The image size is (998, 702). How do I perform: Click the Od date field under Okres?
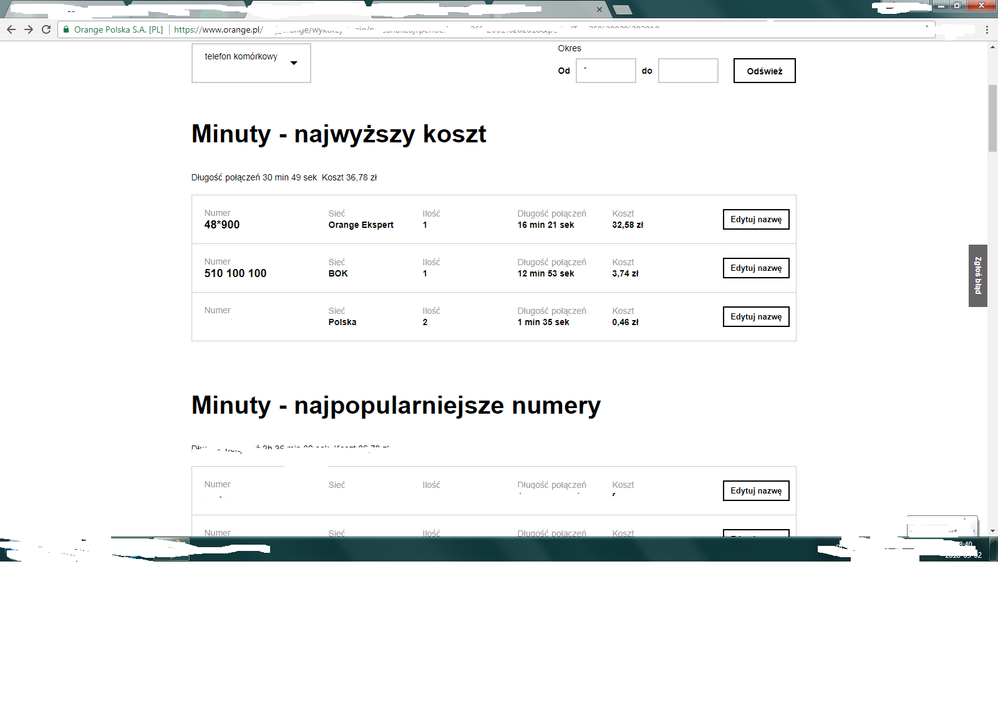click(x=605, y=70)
